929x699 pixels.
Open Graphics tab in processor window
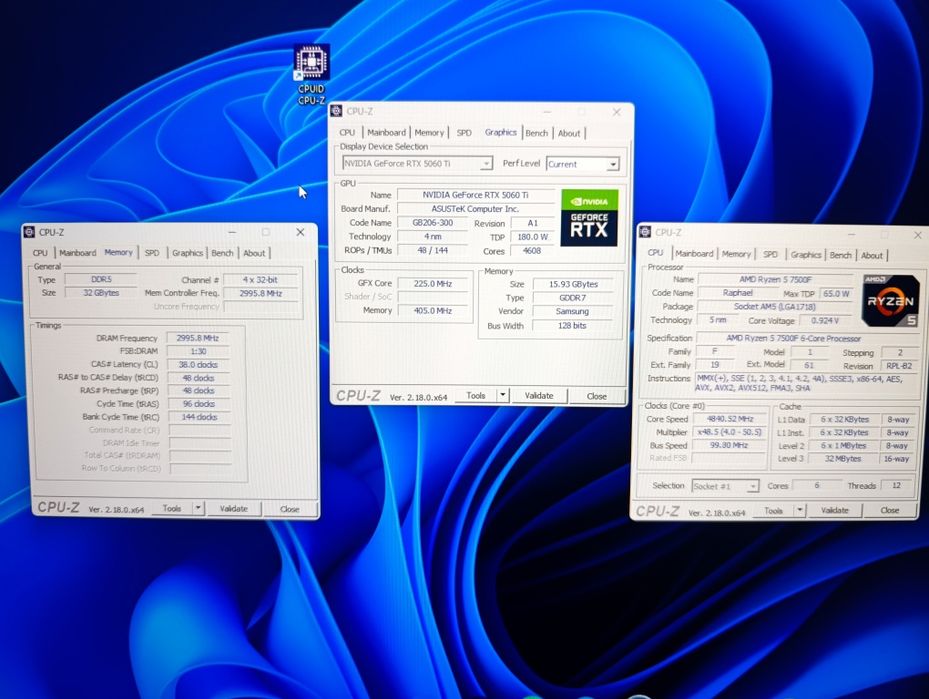[806, 254]
